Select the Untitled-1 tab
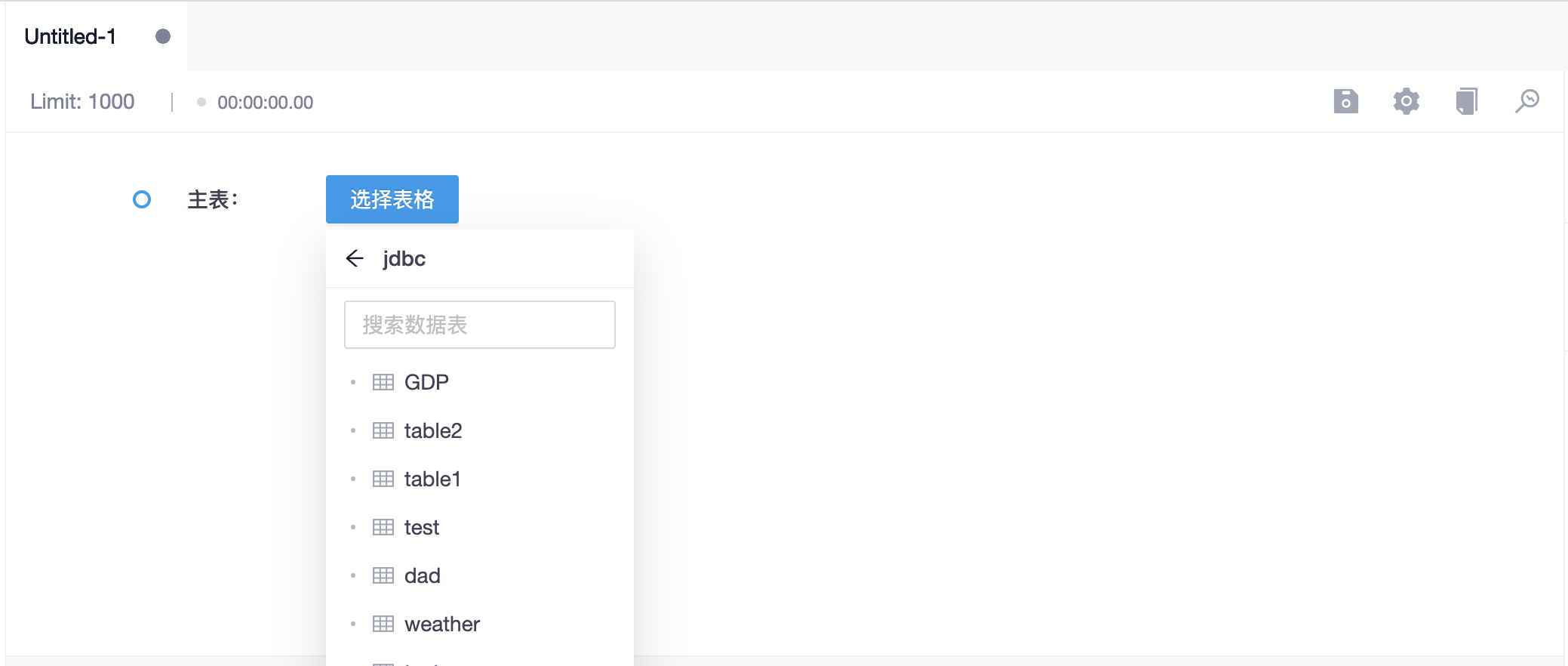The height and width of the screenshot is (666, 1568). click(x=70, y=36)
